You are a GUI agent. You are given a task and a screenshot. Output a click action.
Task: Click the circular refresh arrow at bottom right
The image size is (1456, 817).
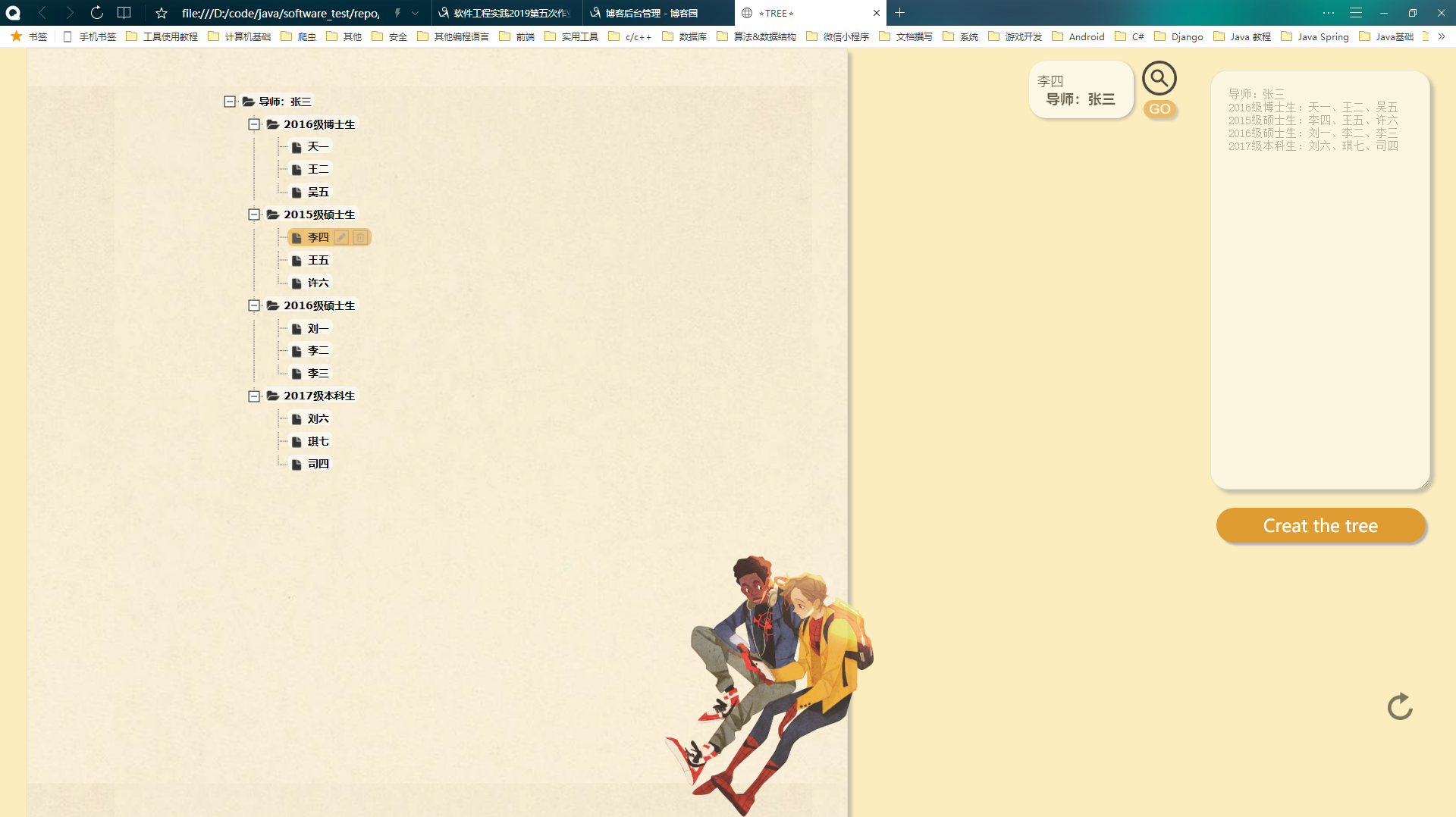pos(1400,706)
